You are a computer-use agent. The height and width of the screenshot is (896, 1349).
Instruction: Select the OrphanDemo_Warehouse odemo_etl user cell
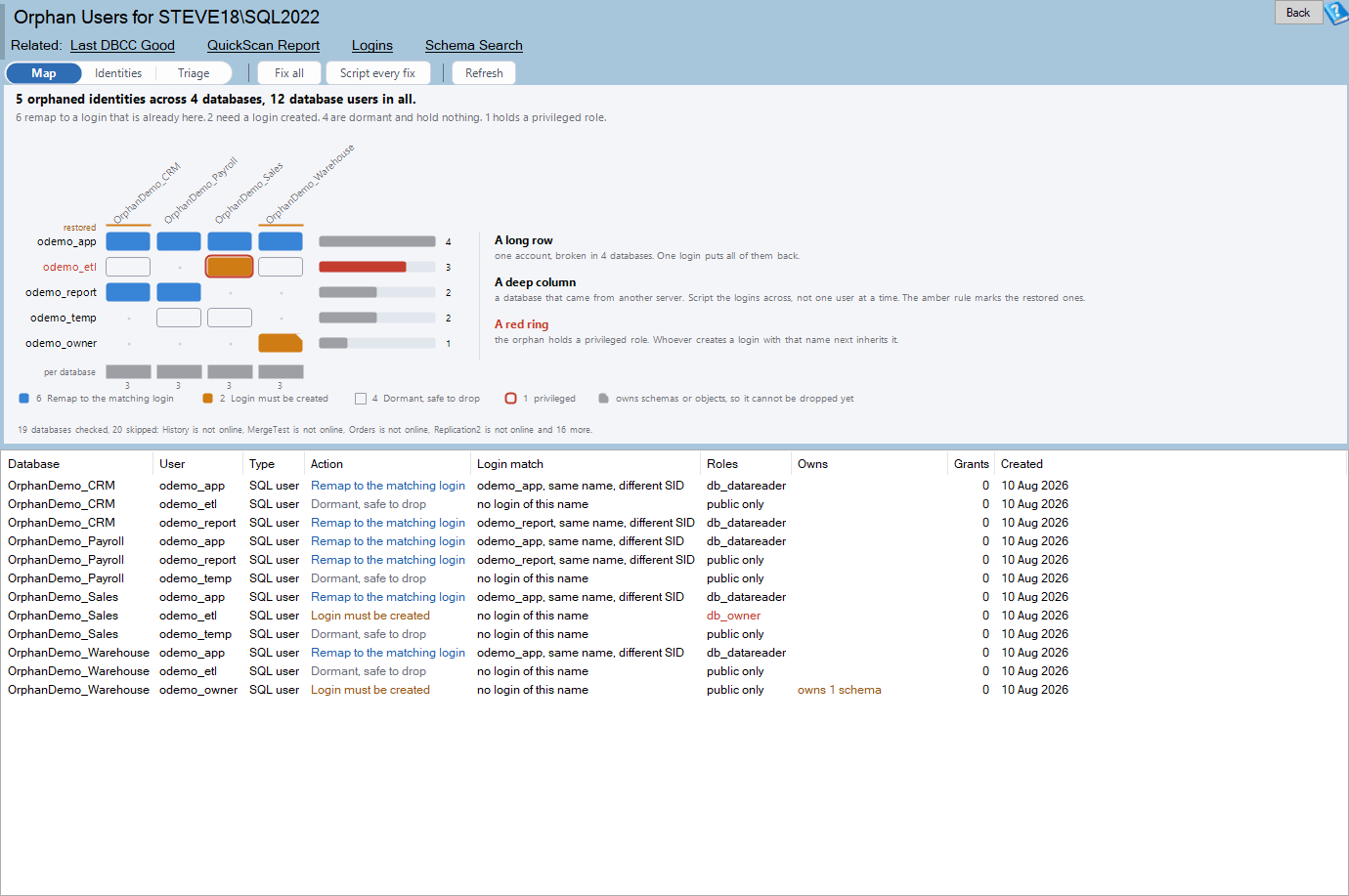[x=188, y=671]
